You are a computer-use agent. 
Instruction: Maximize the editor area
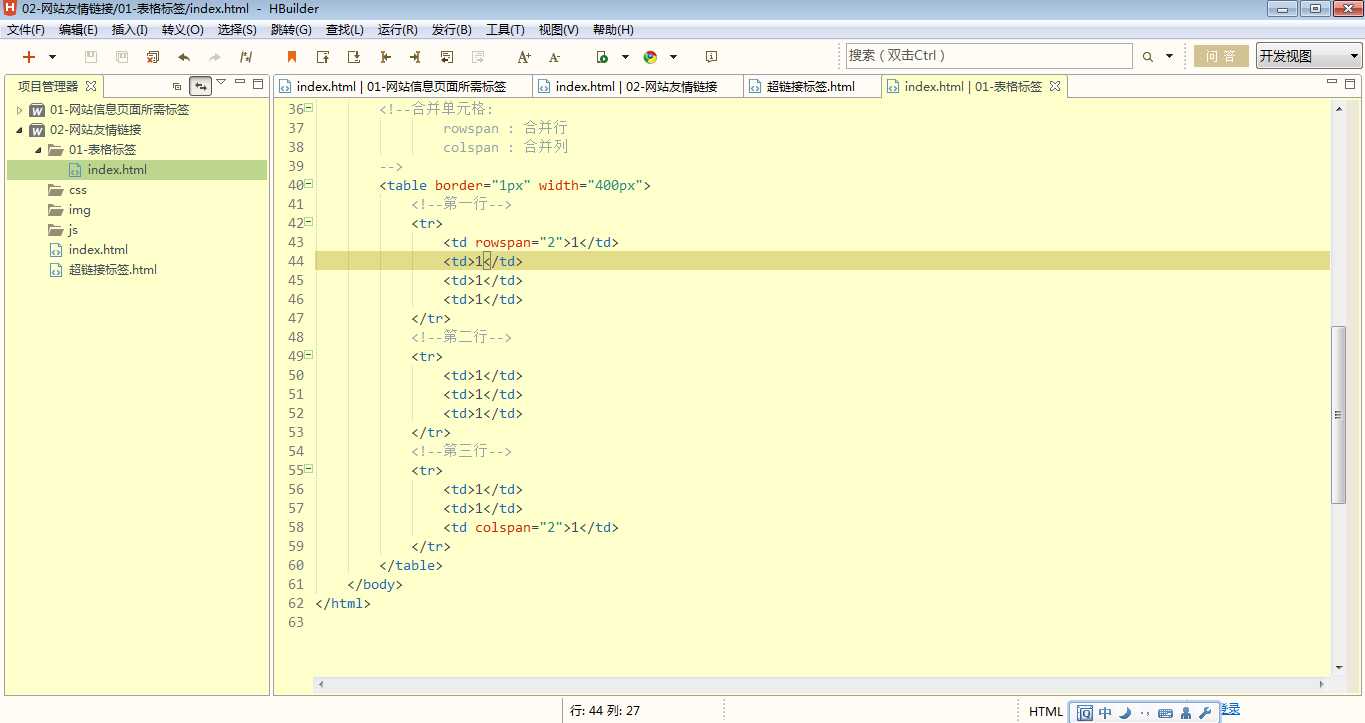1351,84
